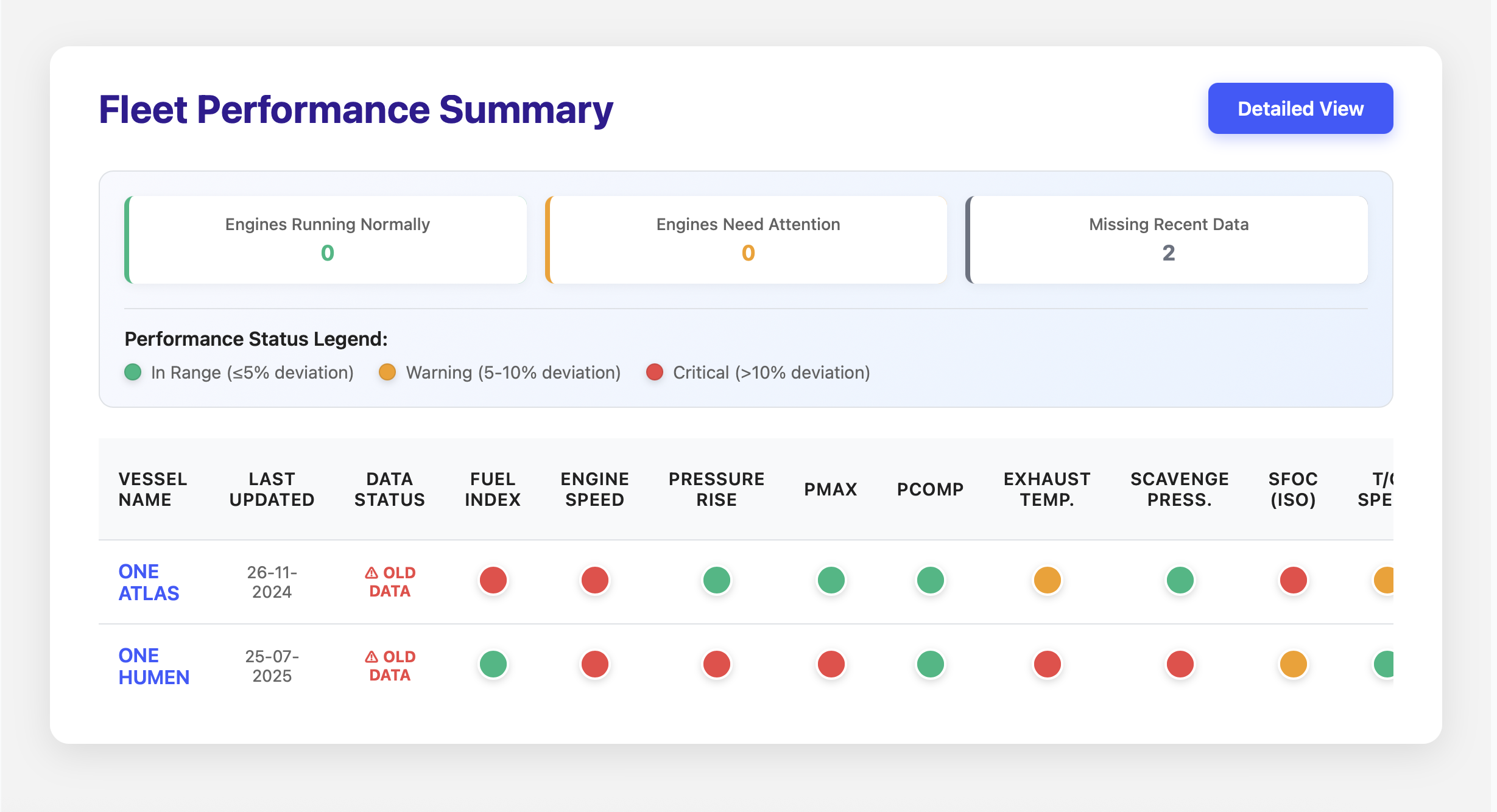The width and height of the screenshot is (1497, 812).
Task: Click the red SFOC (ISO) dot for ONE ATLAS
Action: pos(1292,581)
